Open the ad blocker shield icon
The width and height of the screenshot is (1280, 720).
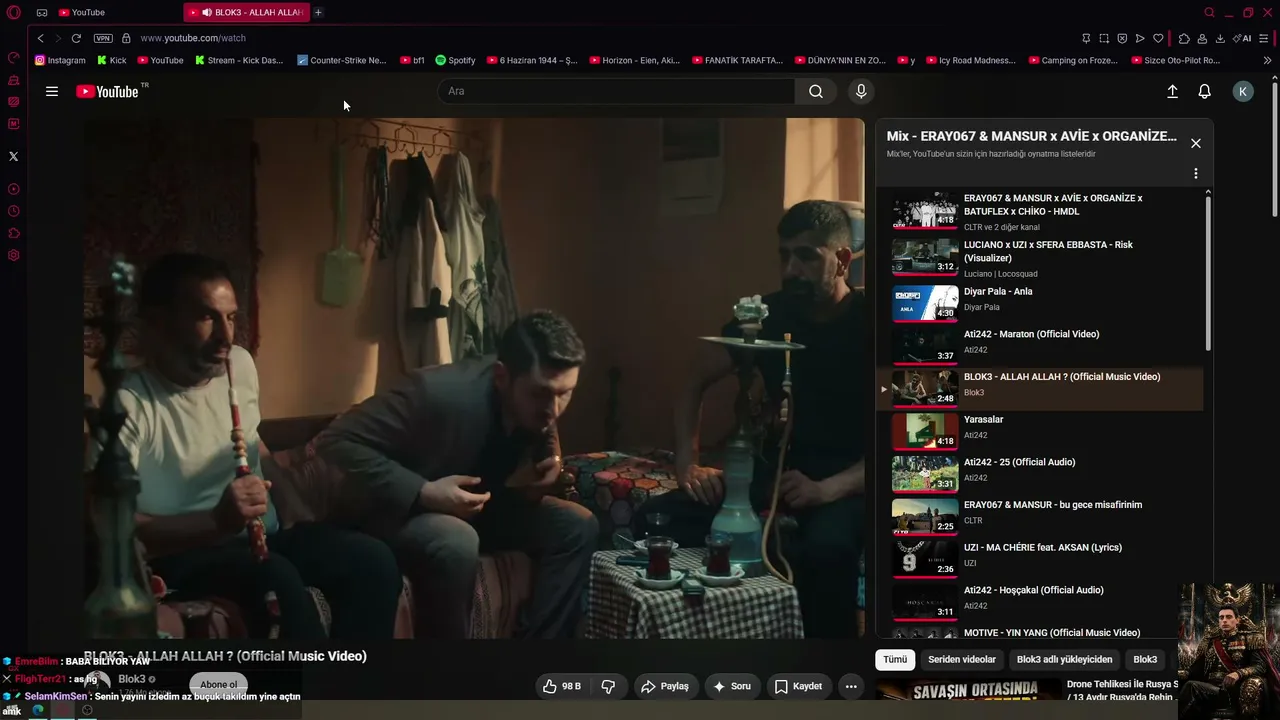pyautogui.click(x=1122, y=38)
